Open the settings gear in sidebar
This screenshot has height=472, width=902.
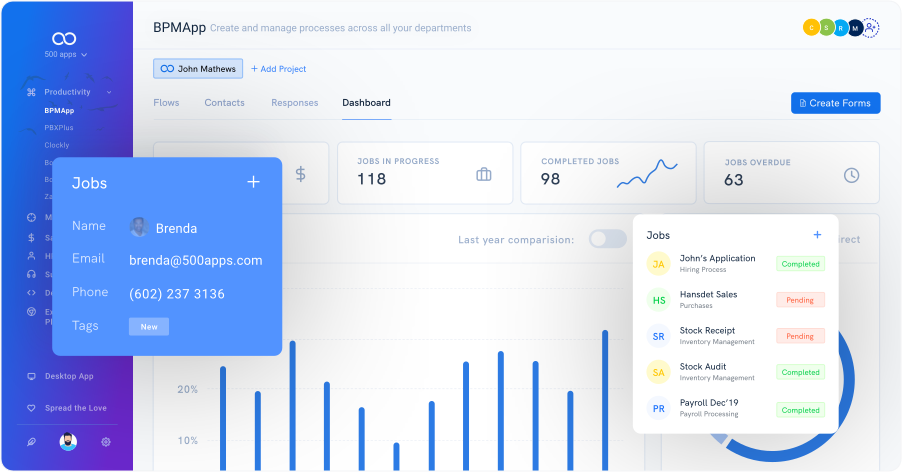(106, 442)
